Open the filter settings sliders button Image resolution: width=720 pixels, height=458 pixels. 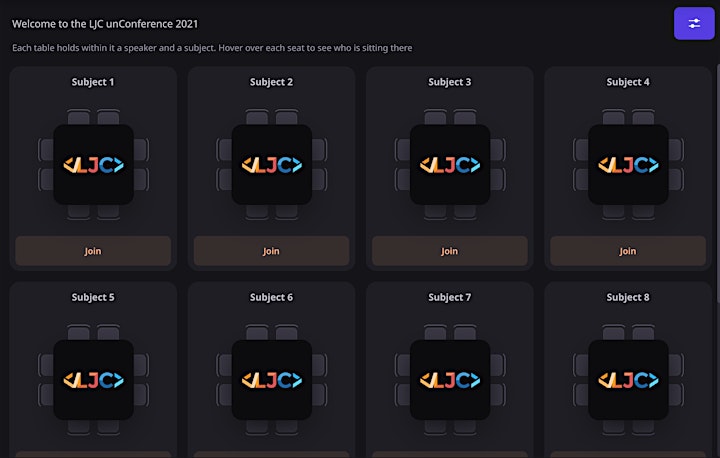point(694,23)
